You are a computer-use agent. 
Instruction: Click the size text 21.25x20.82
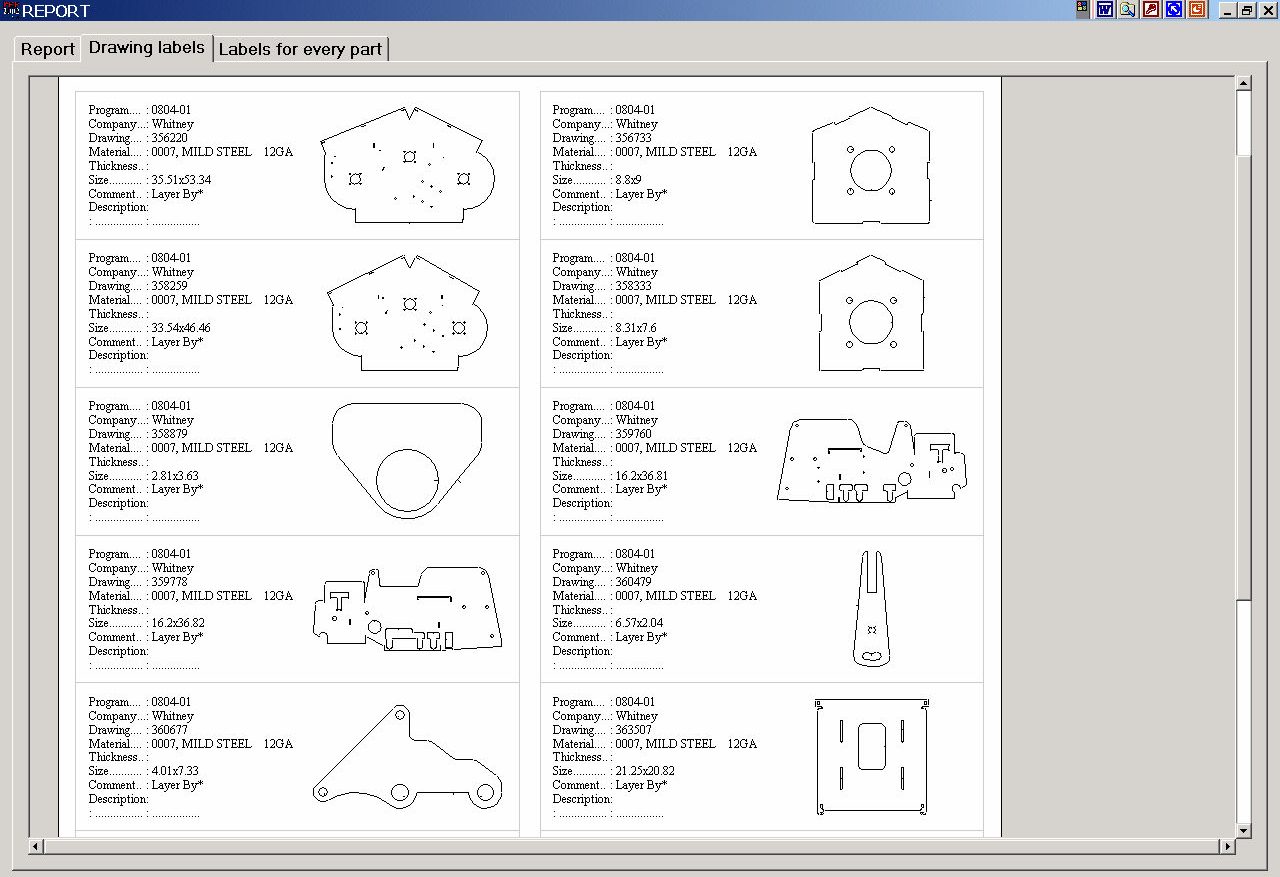point(645,771)
